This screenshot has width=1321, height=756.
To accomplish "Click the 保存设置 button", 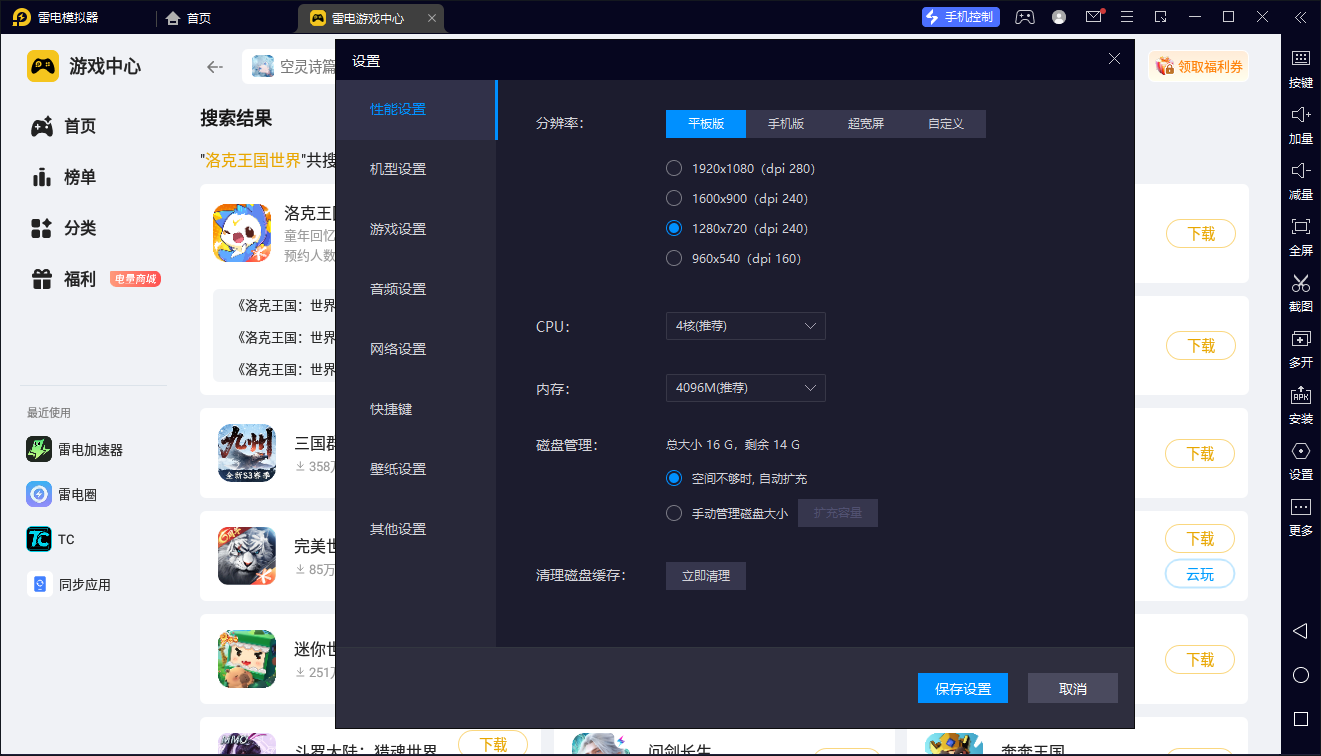I will pos(963,689).
